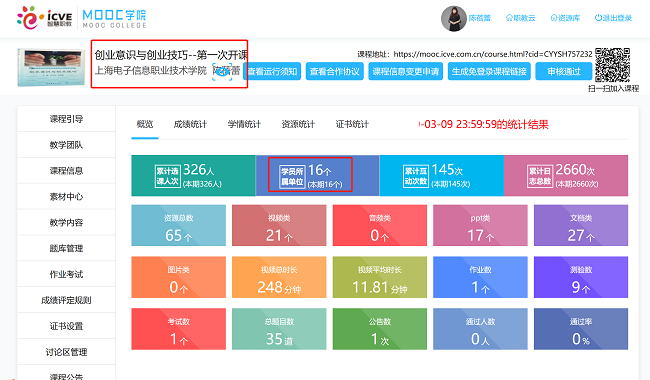Switch to the 成绩统计 tab
Screen dimensions: 650x380
(x=190, y=124)
